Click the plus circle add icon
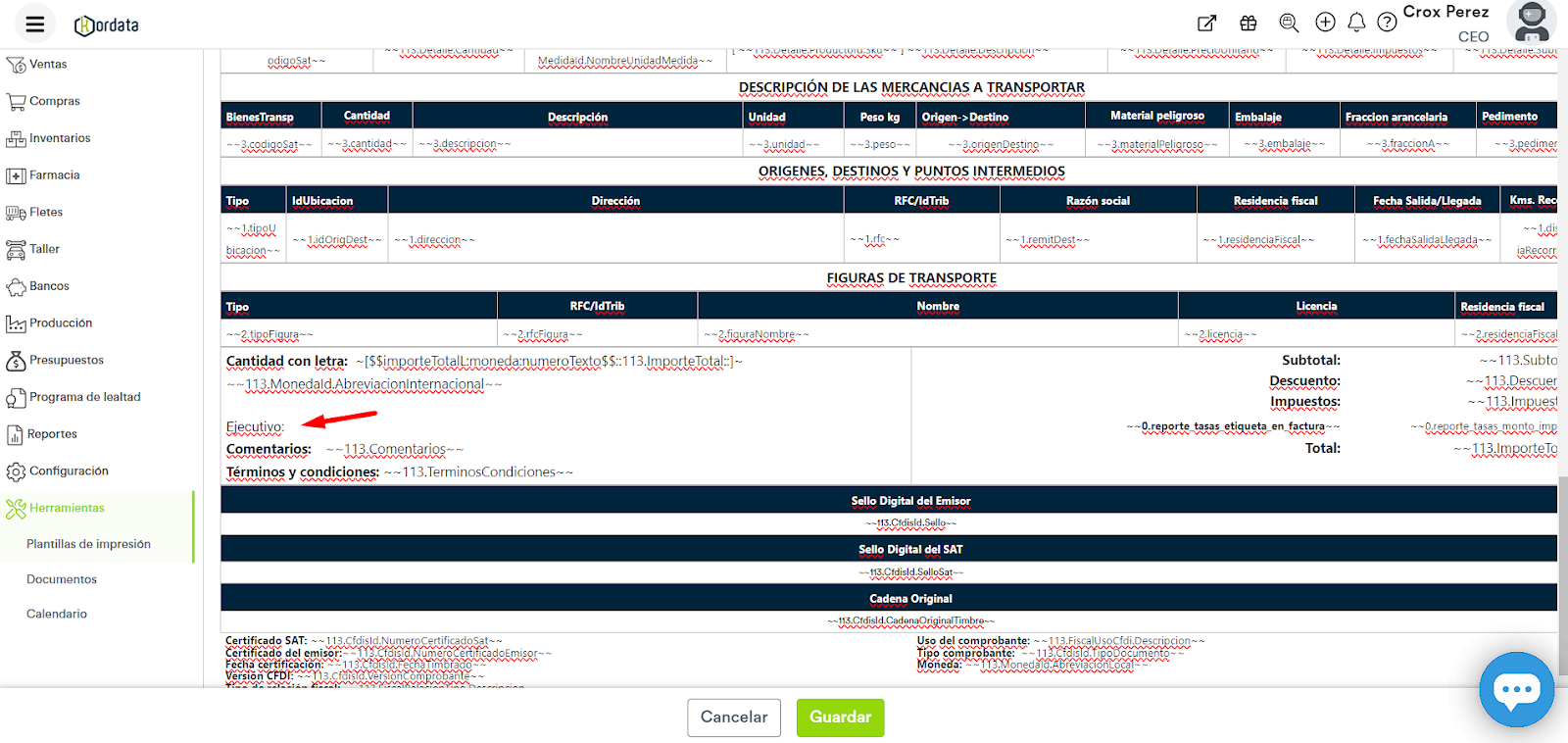Image resolution: width=1568 pixels, height=743 pixels. click(1325, 23)
